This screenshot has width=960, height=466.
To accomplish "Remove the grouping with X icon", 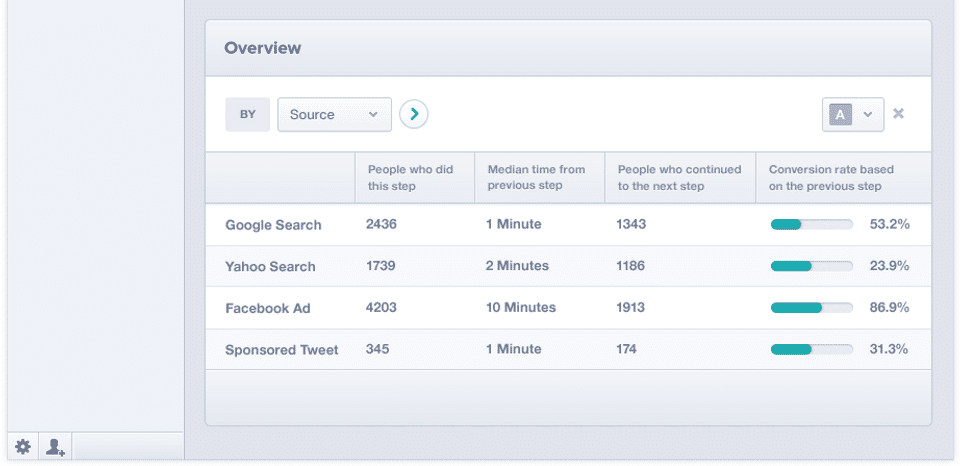I will click(899, 114).
